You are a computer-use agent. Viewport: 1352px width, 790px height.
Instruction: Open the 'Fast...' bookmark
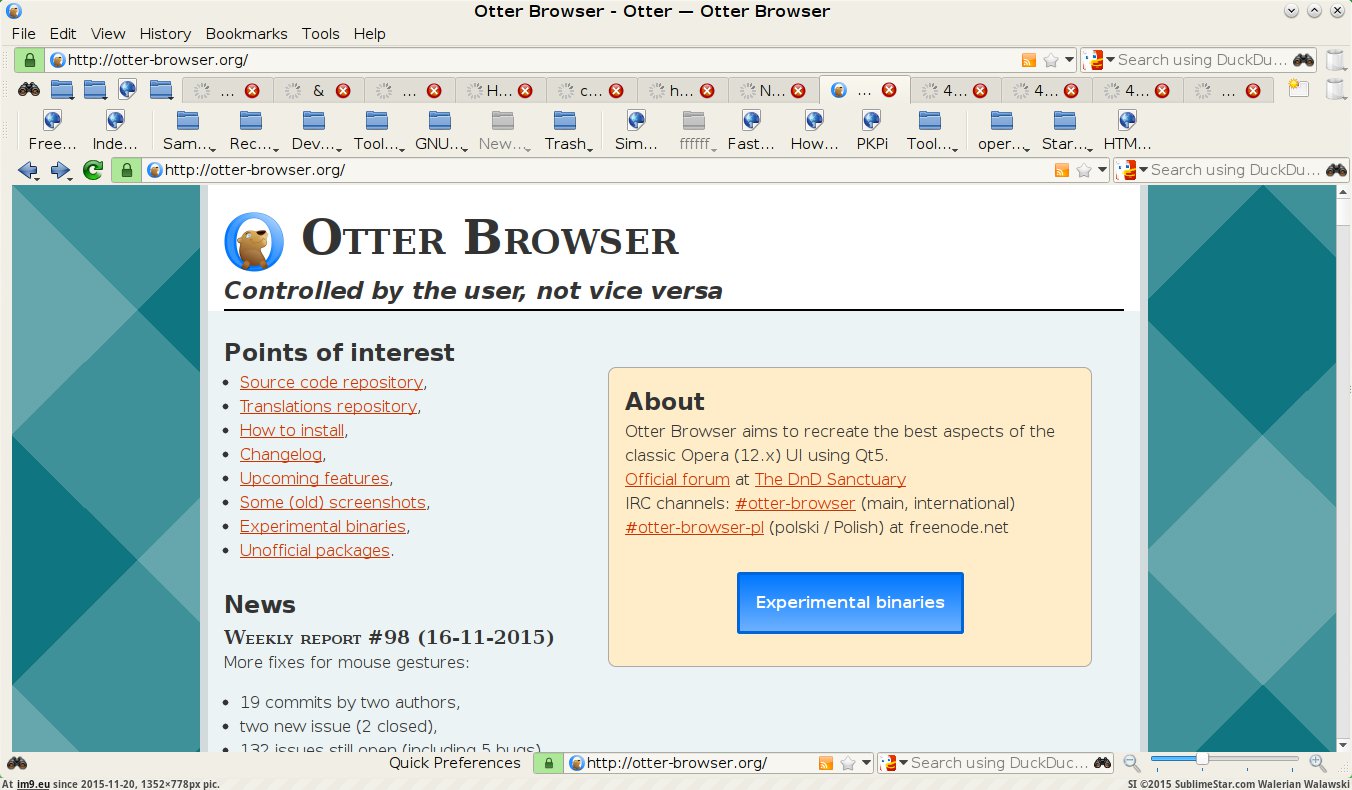point(751,131)
